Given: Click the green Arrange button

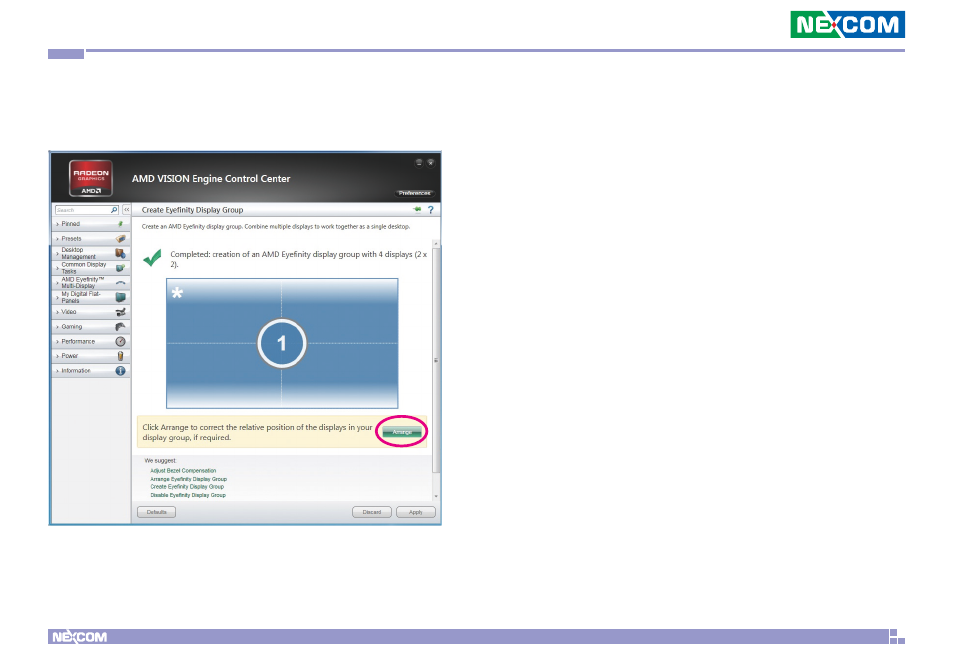Looking at the screenshot, I should (402, 432).
